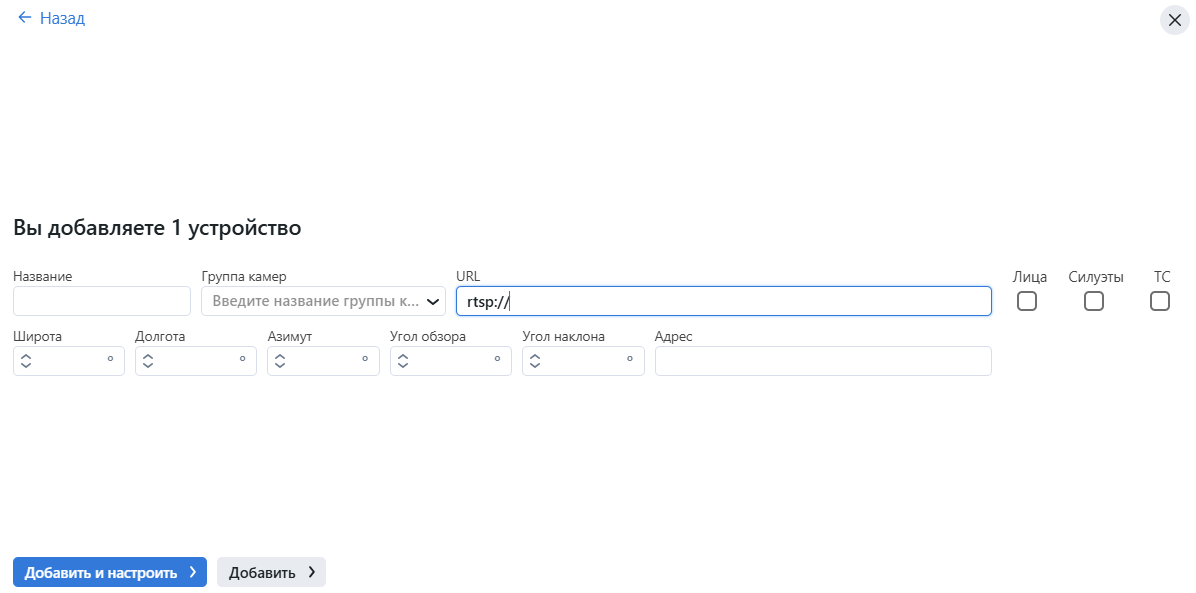Viewport: 1196px width, 593px height.
Task: Click the Название input field
Action: pos(100,300)
